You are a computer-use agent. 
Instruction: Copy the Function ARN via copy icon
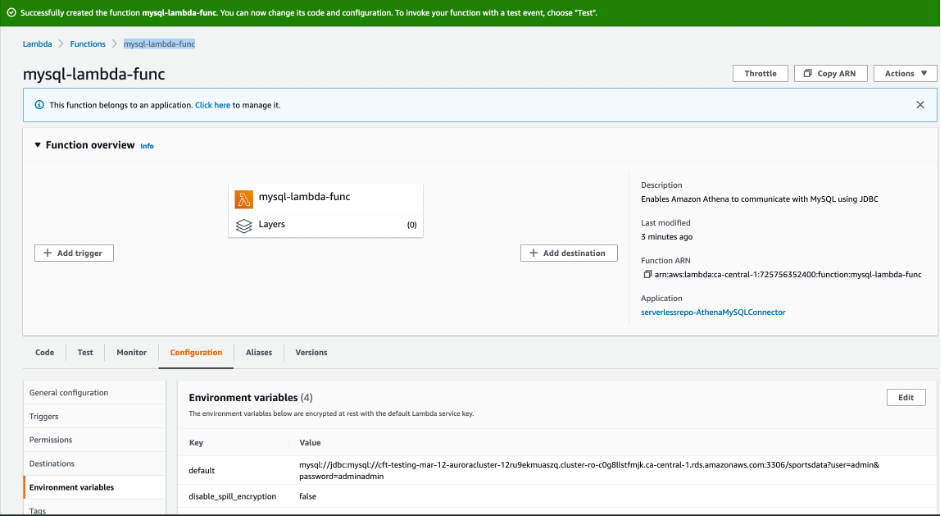[647, 274]
